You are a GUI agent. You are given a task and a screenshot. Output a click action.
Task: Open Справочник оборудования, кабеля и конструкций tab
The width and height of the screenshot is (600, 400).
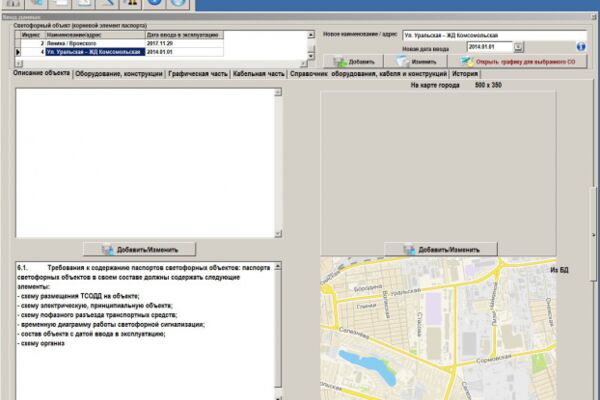(368, 74)
